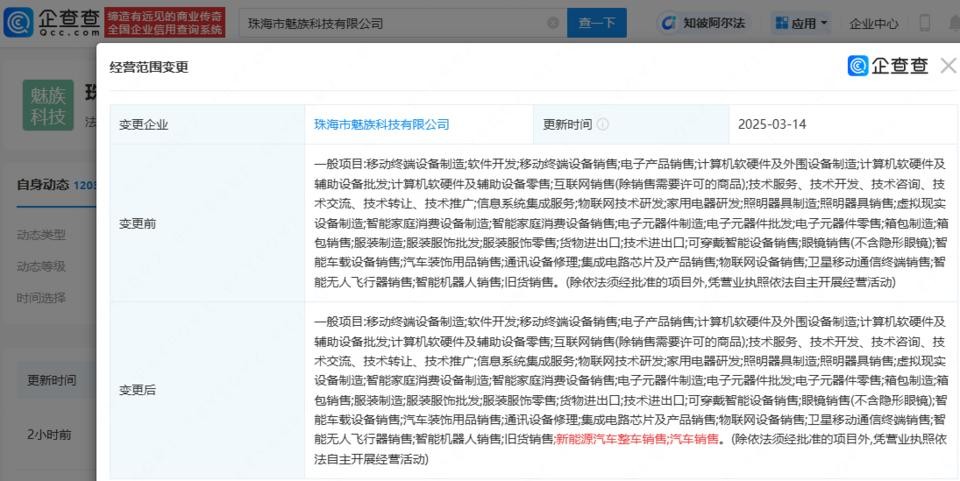Open 珠海市魅族科技有限公司 company link
Image resolution: width=960 pixels, height=481 pixels.
point(381,125)
